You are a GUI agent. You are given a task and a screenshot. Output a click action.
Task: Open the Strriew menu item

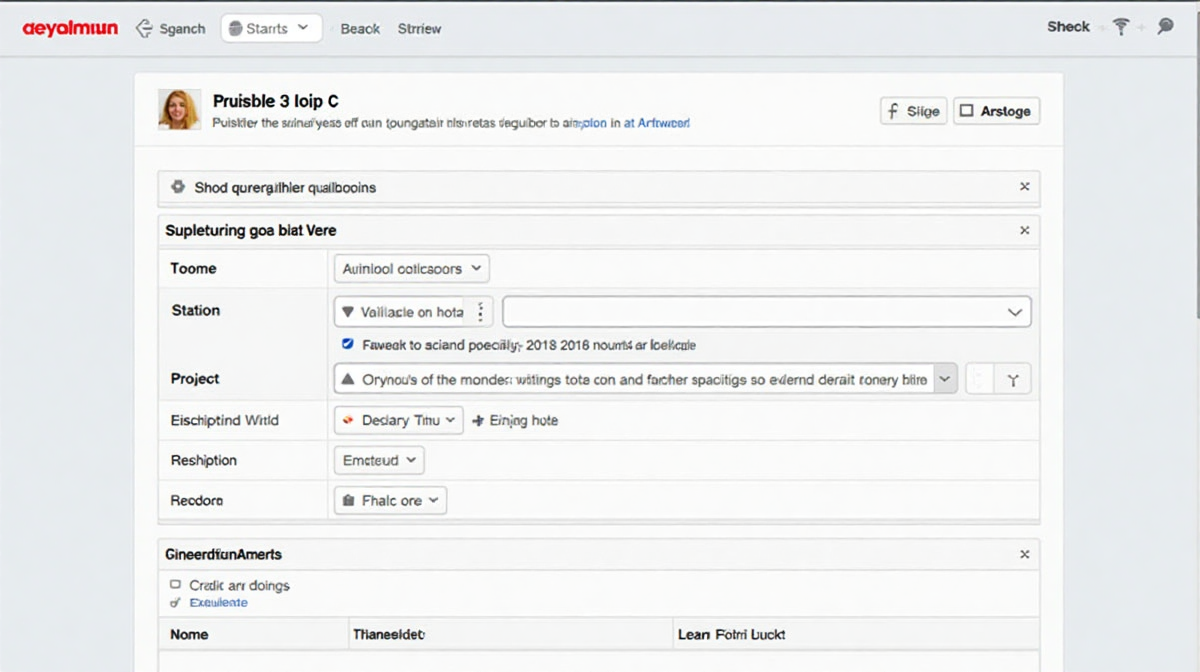coord(419,29)
